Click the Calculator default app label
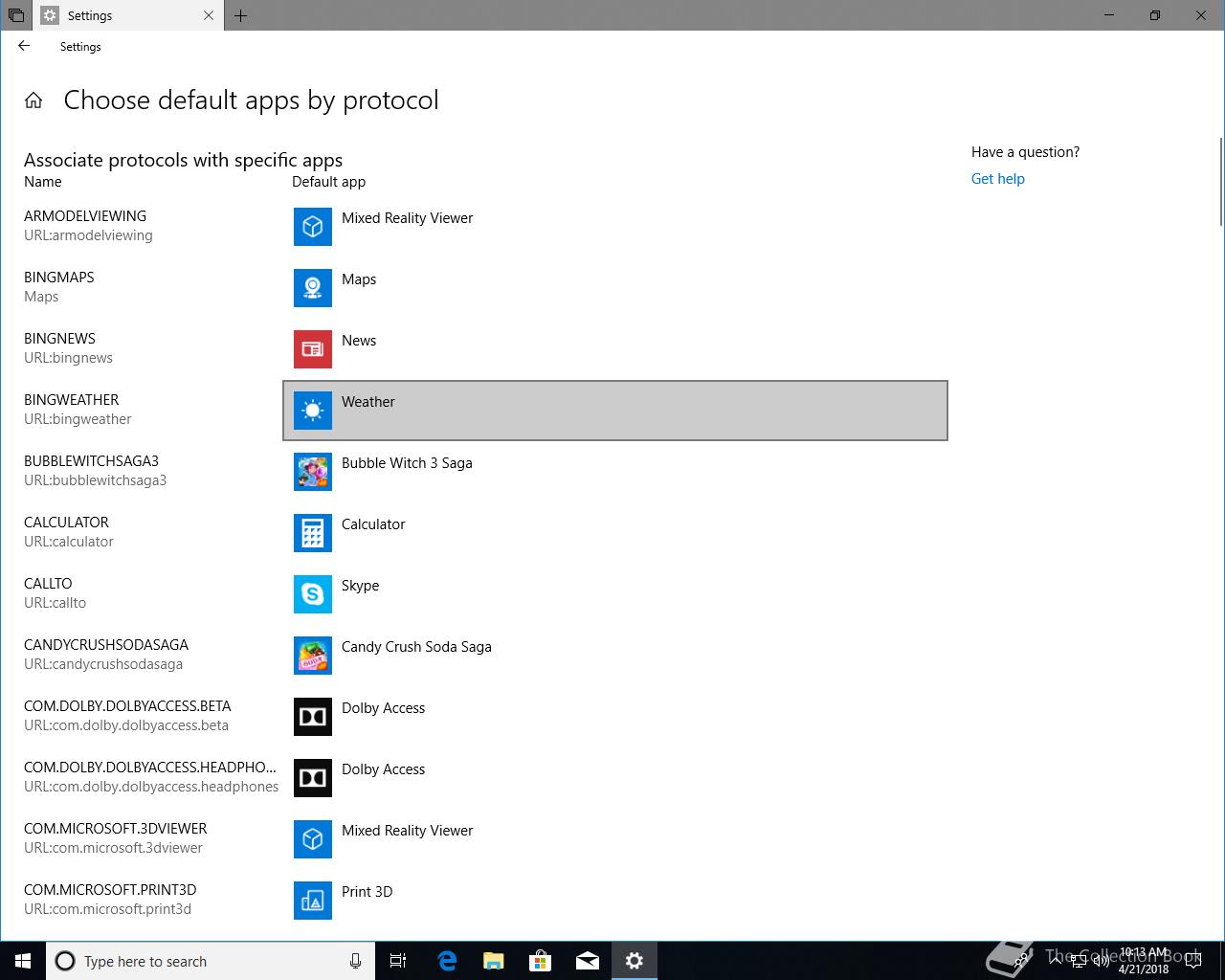 [x=373, y=524]
